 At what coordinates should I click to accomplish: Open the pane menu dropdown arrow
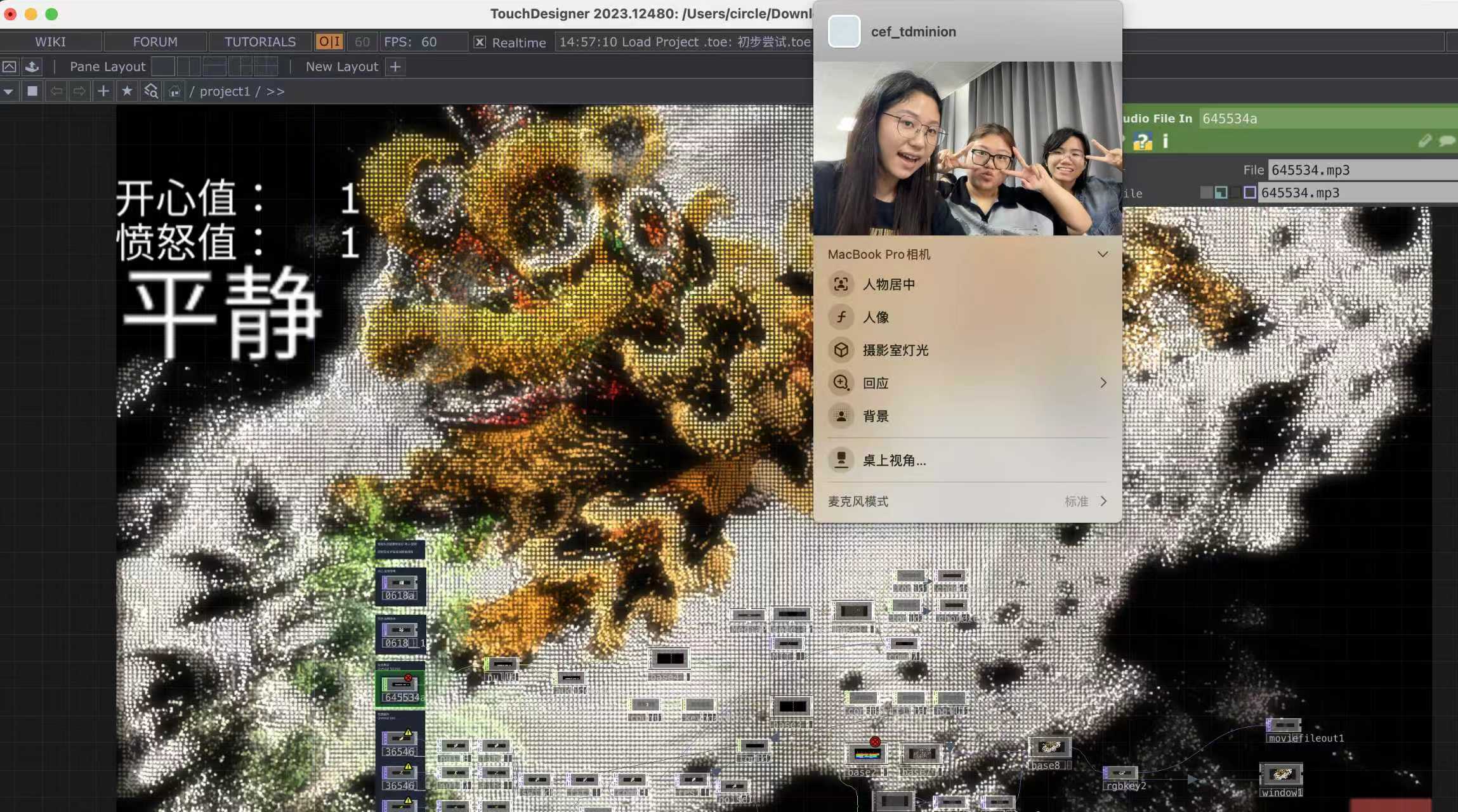pyautogui.click(x=8, y=91)
